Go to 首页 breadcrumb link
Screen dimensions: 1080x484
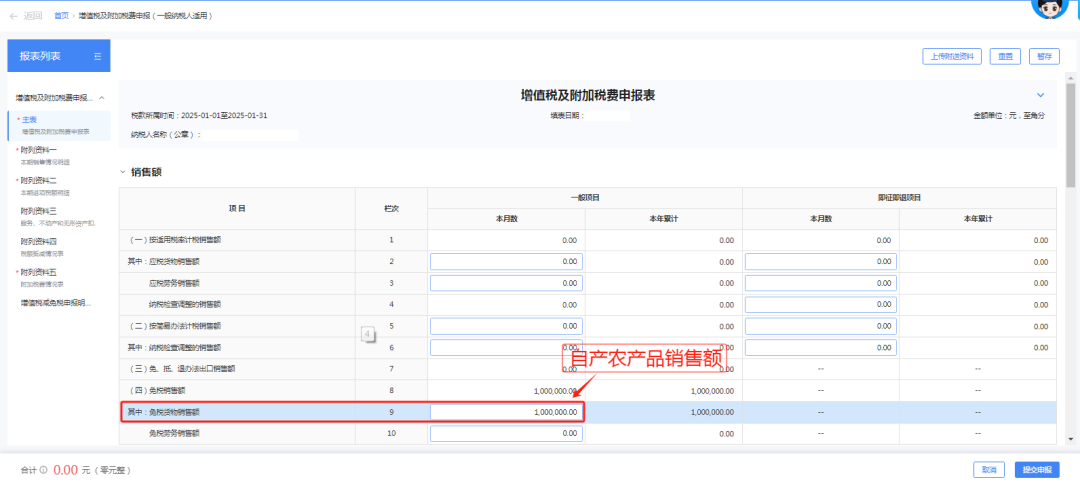pyautogui.click(x=62, y=16)
